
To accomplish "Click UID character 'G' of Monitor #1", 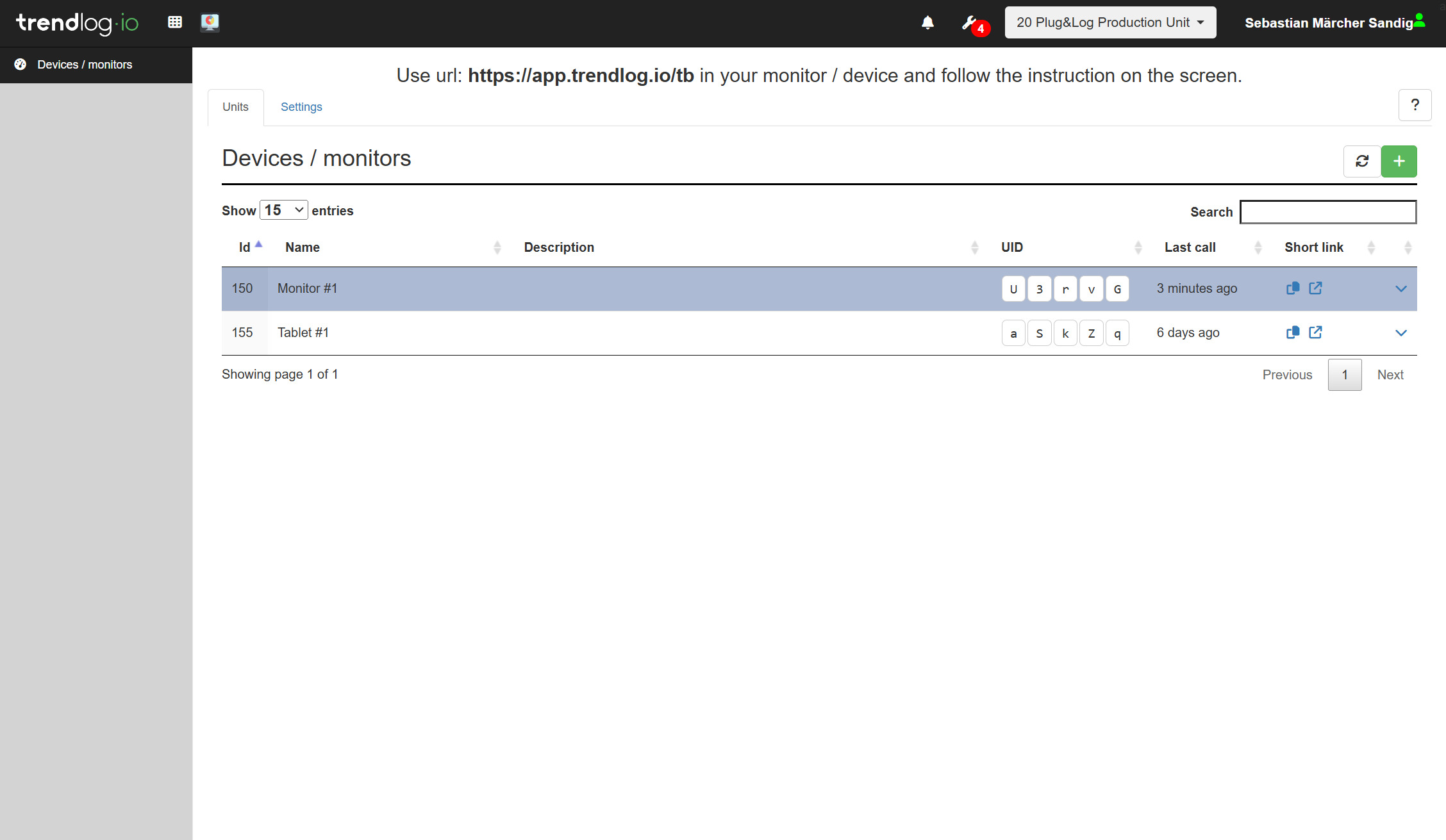I will click(1117, 289).
